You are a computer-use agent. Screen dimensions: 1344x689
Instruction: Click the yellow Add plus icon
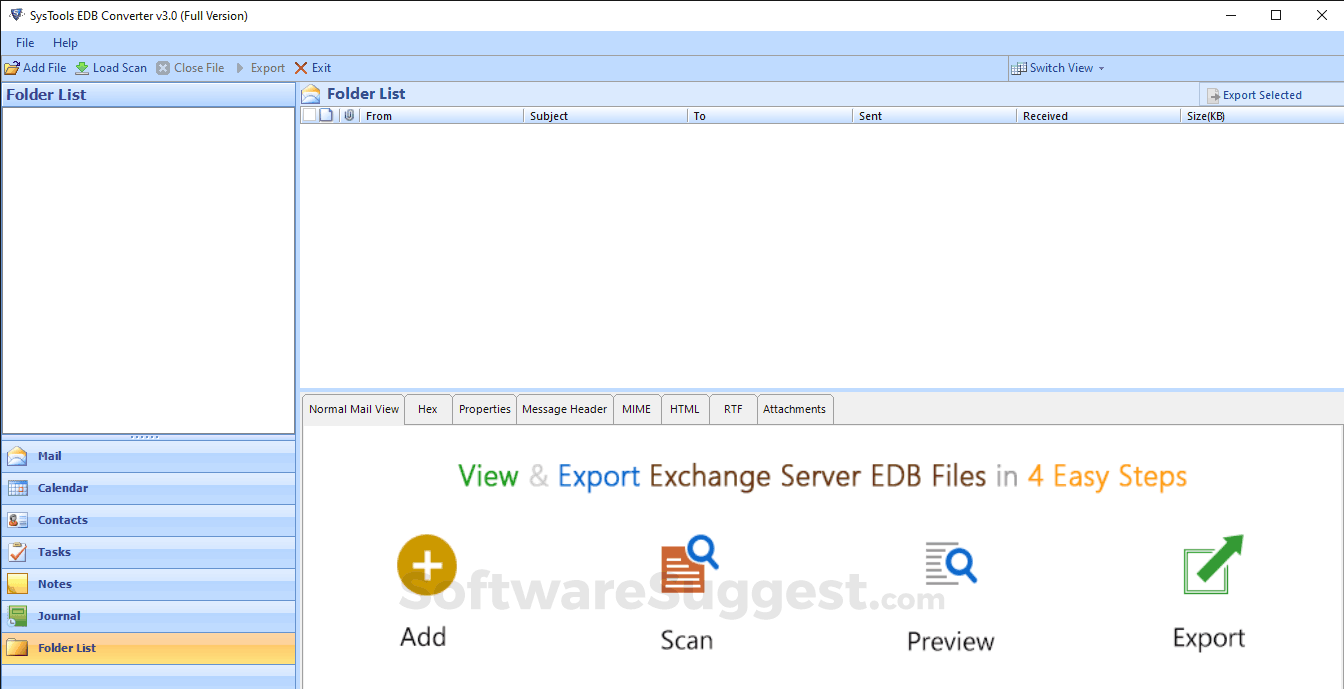[427, 565]
